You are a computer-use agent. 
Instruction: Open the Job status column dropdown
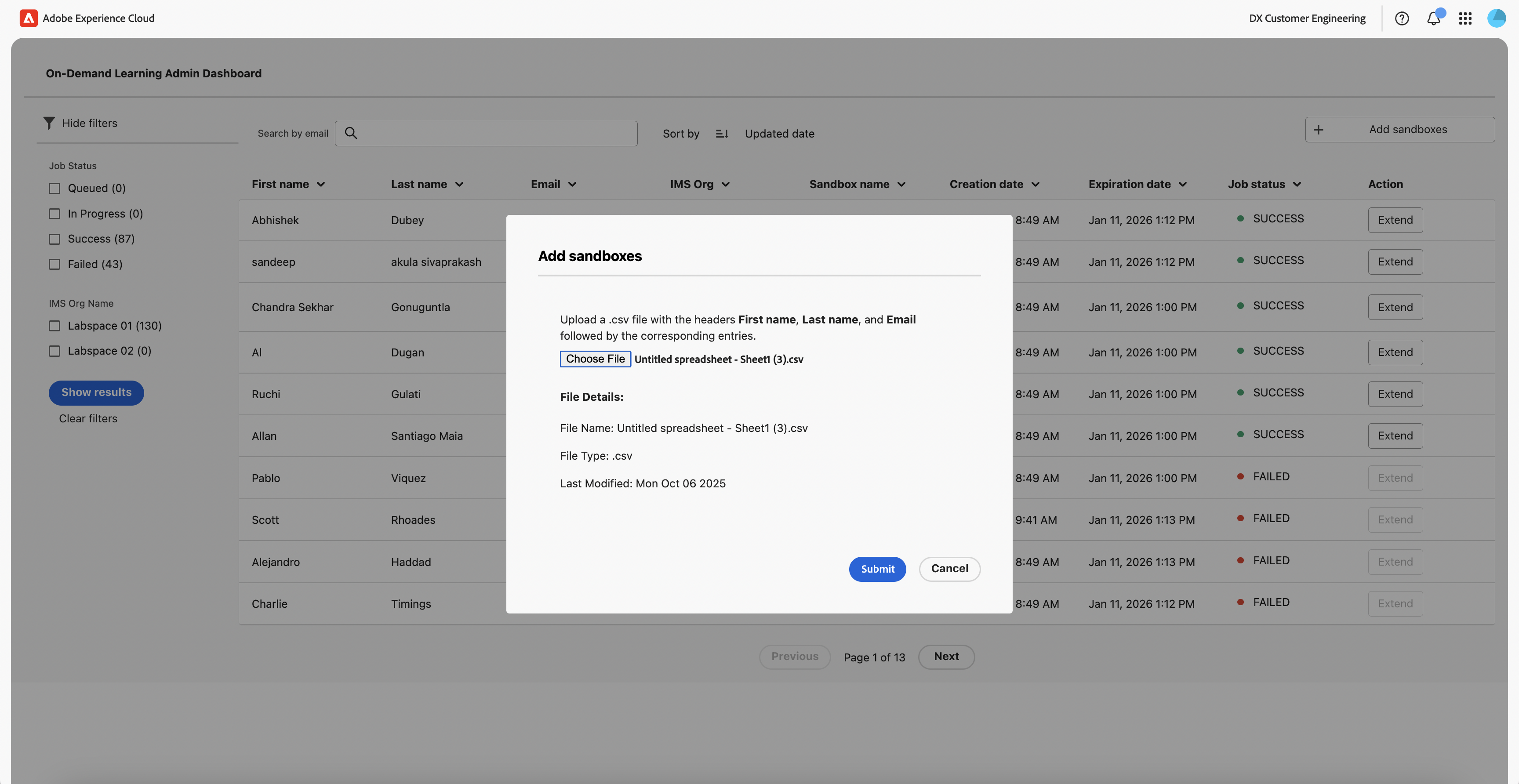1297,185
